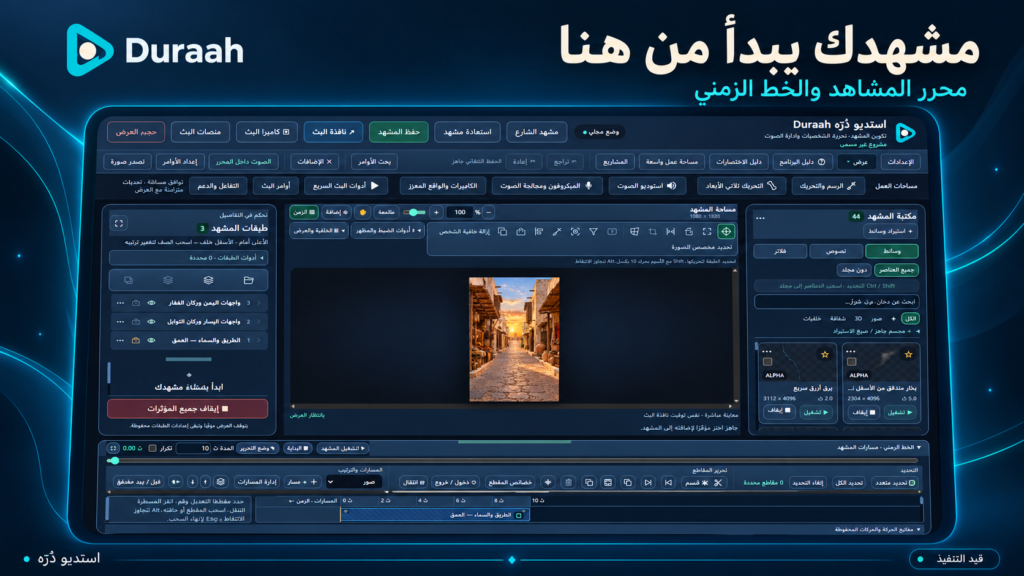Screen dimensions: 1024x576
Task: Hide layer واجهات اليسار وركان التوابل
Action: pos(152,321)
